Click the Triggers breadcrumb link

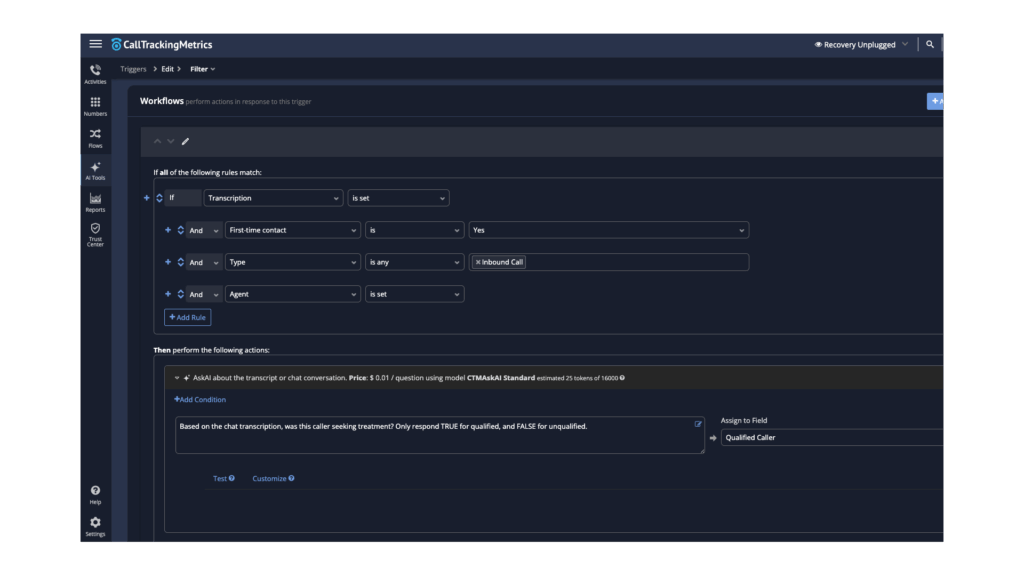pyautogui.click(x=132, y=68)
